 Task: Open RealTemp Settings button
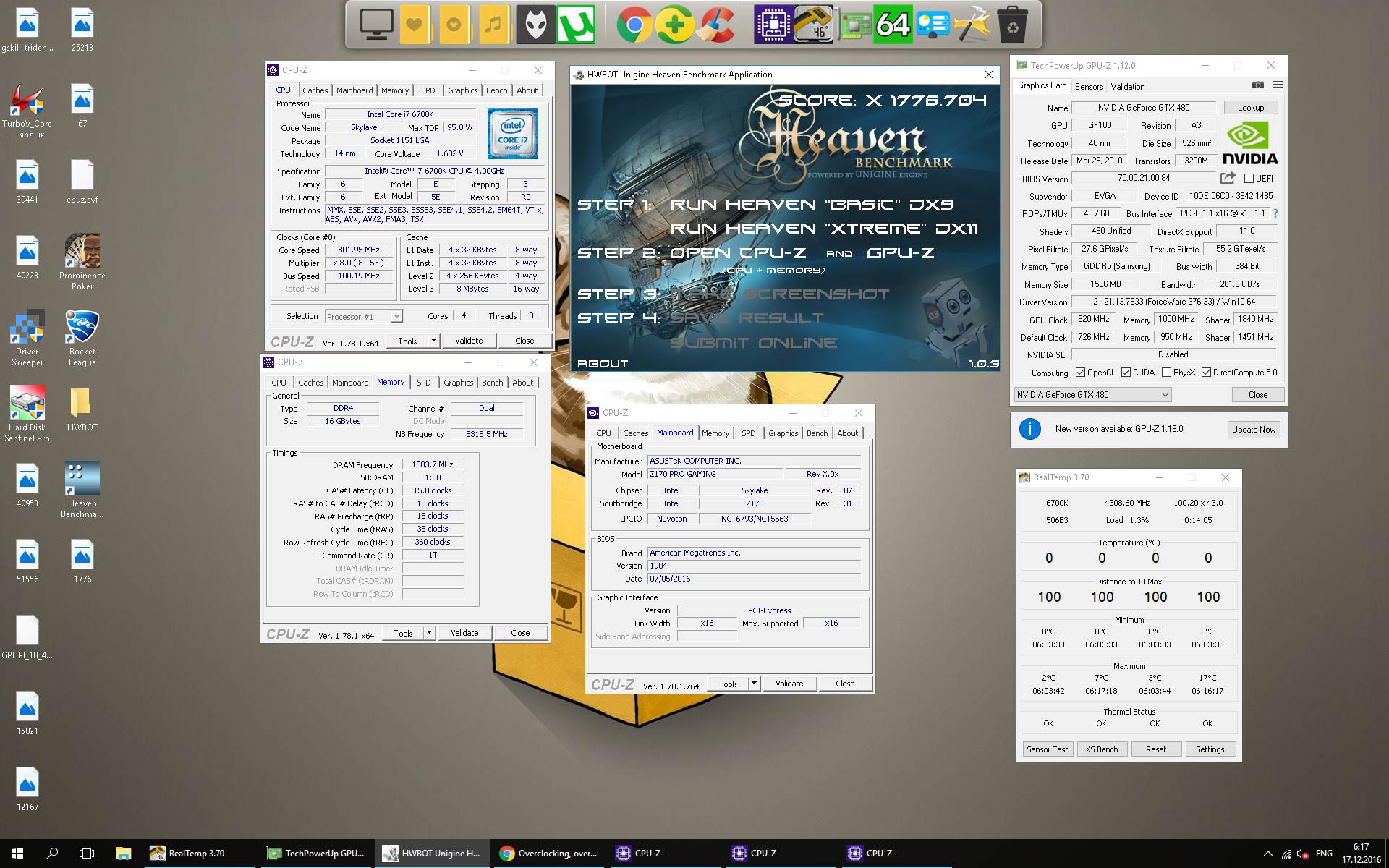[1210, 749]
